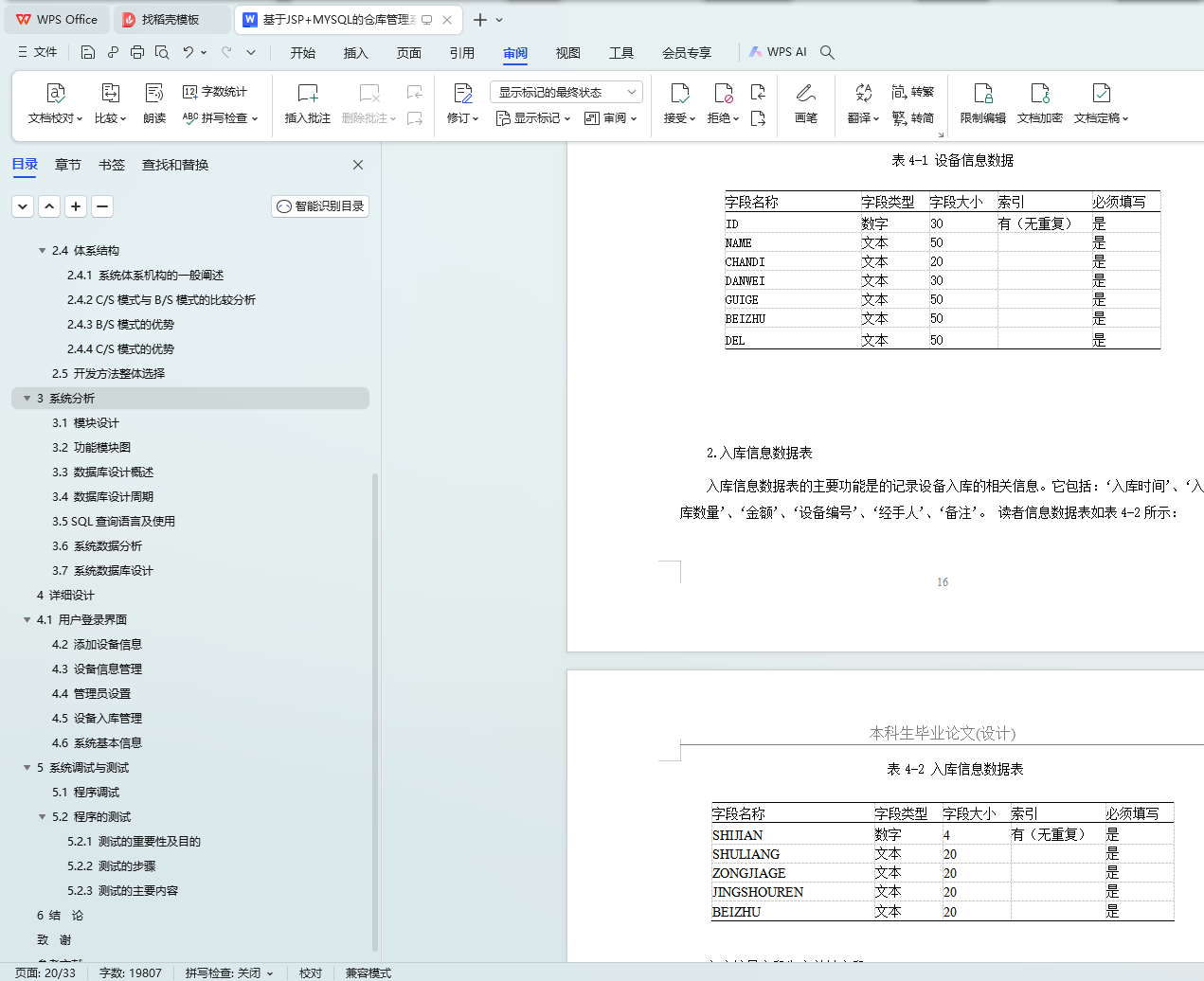1204x981 pixels.
Task: Click the print preview icon
Action: click(162, 52)
